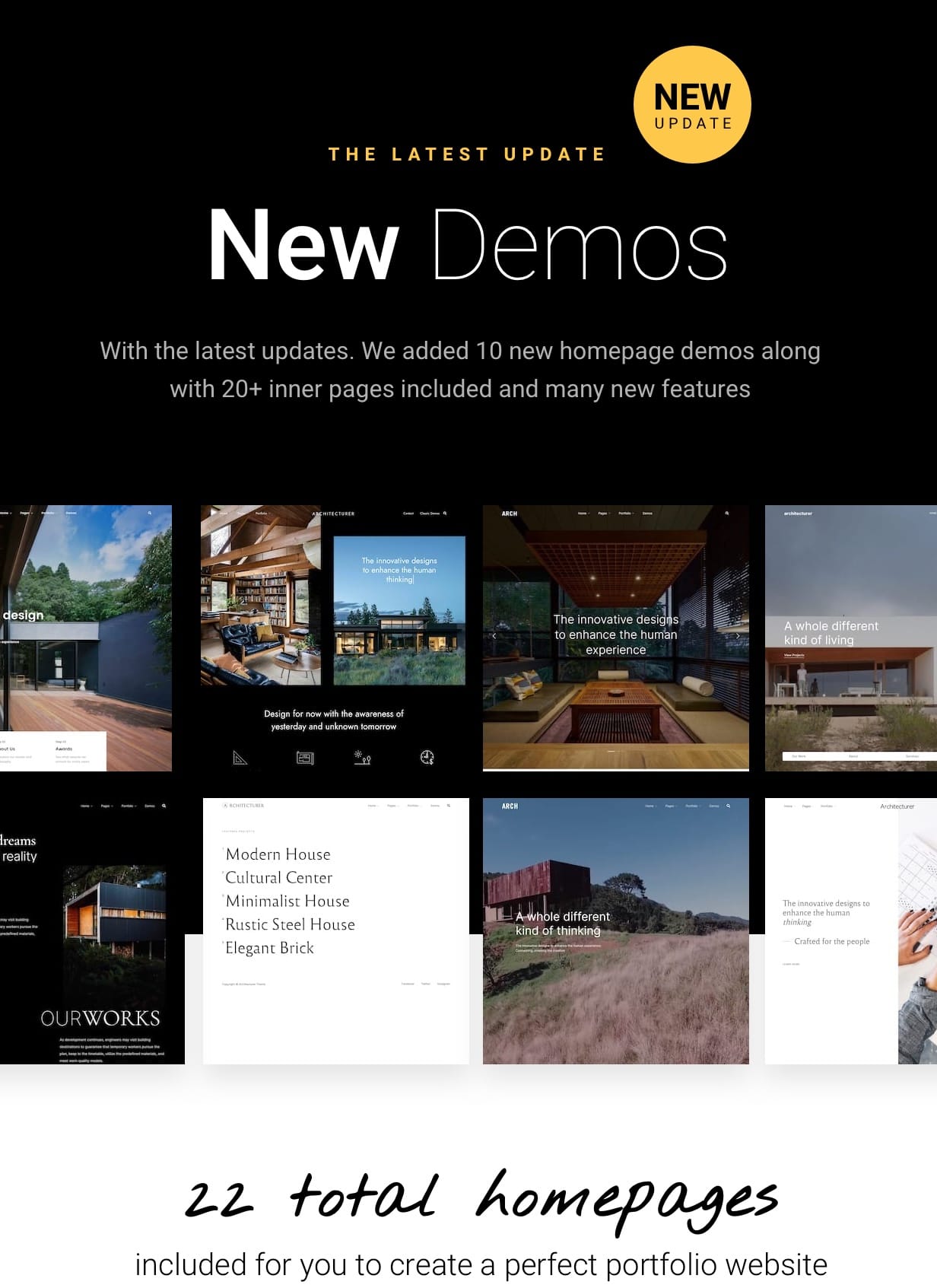Open Contact in the library demo header
Image resolution: width=937 pixels, height=1288 pixels.
(x=408, y=514)
